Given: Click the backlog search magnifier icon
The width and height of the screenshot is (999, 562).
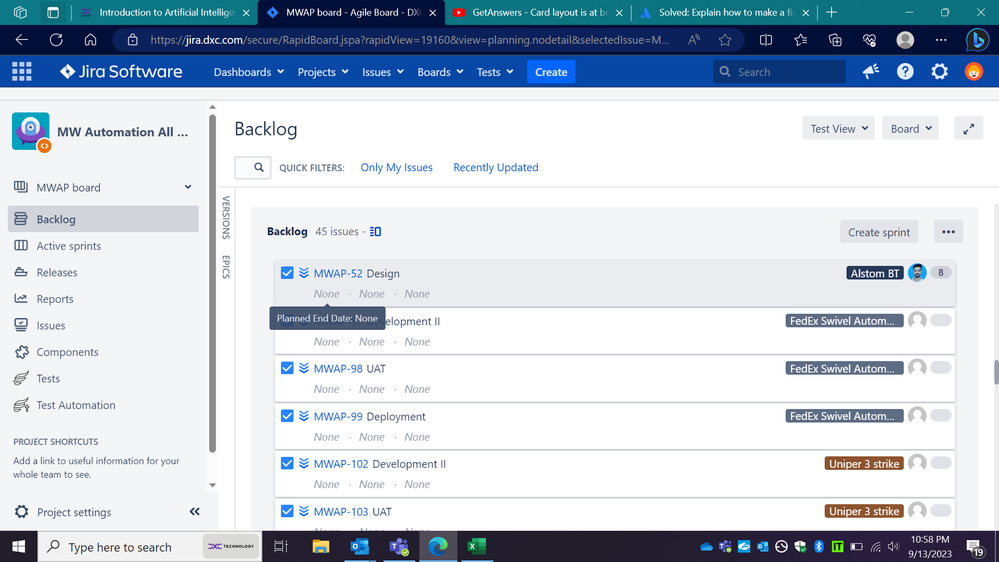Looking at the screenshot, I should point(259,167).
